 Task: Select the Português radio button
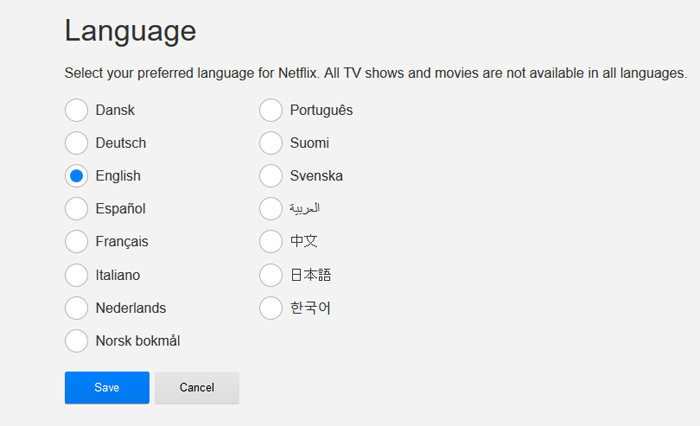pos(271,110)
